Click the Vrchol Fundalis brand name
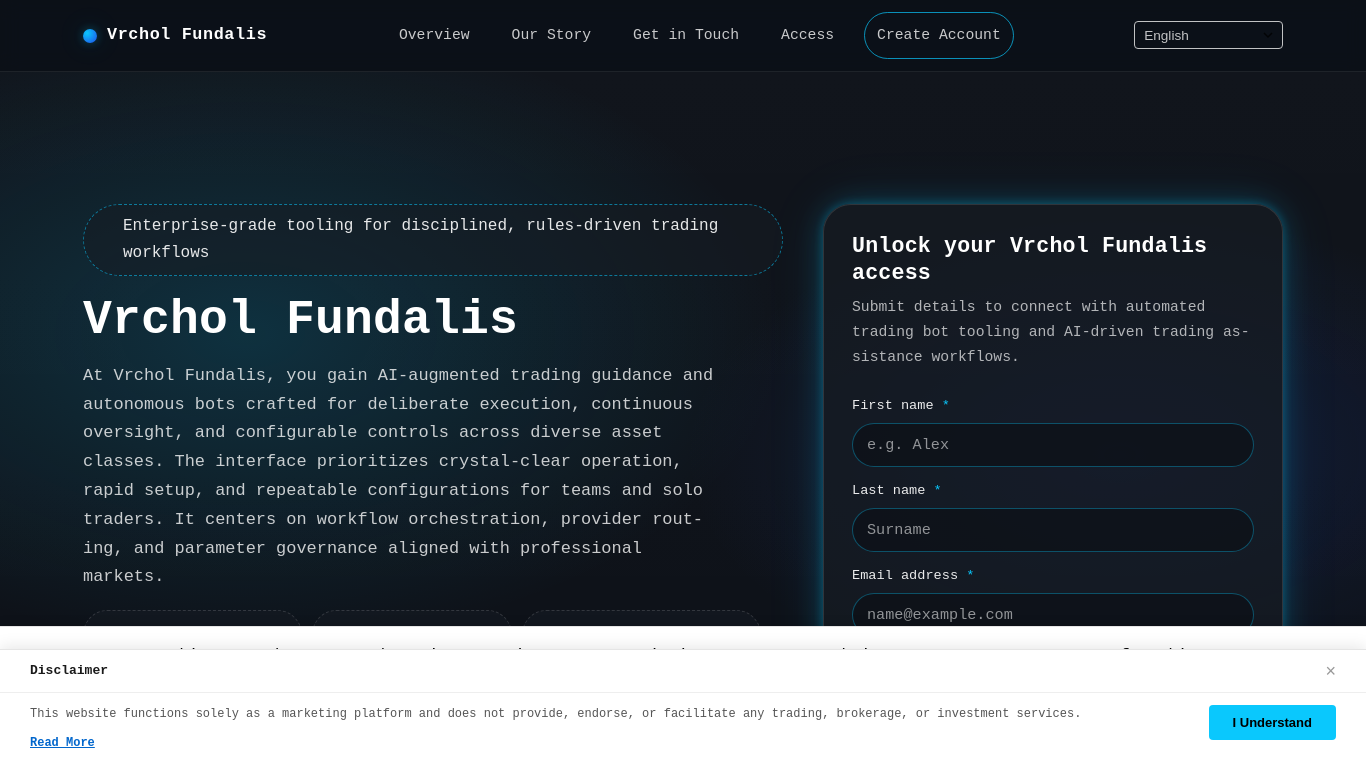The height and width of the screenshot is (768, 1366). pyautogui.click(x=187, y=35)
